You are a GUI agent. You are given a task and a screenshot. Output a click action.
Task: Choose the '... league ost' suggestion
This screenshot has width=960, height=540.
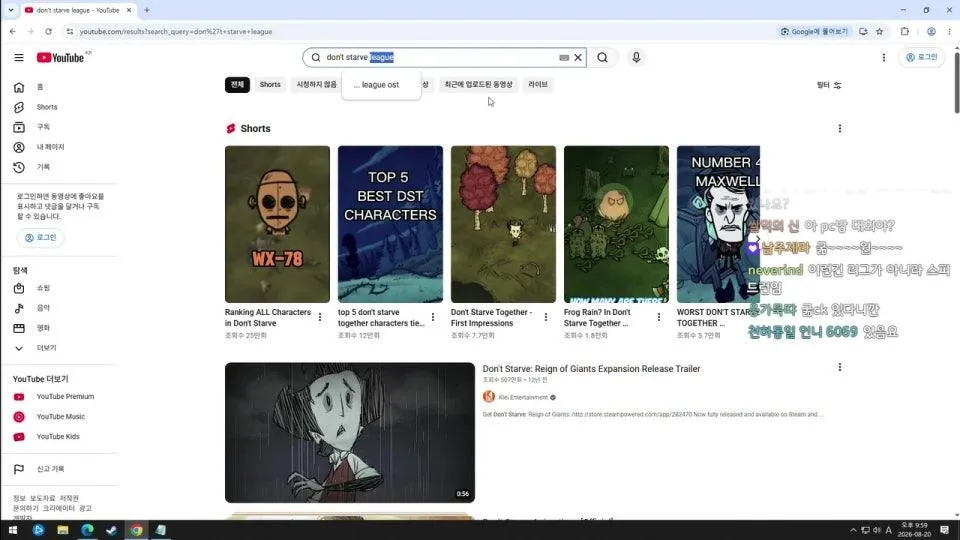point(381,85)
